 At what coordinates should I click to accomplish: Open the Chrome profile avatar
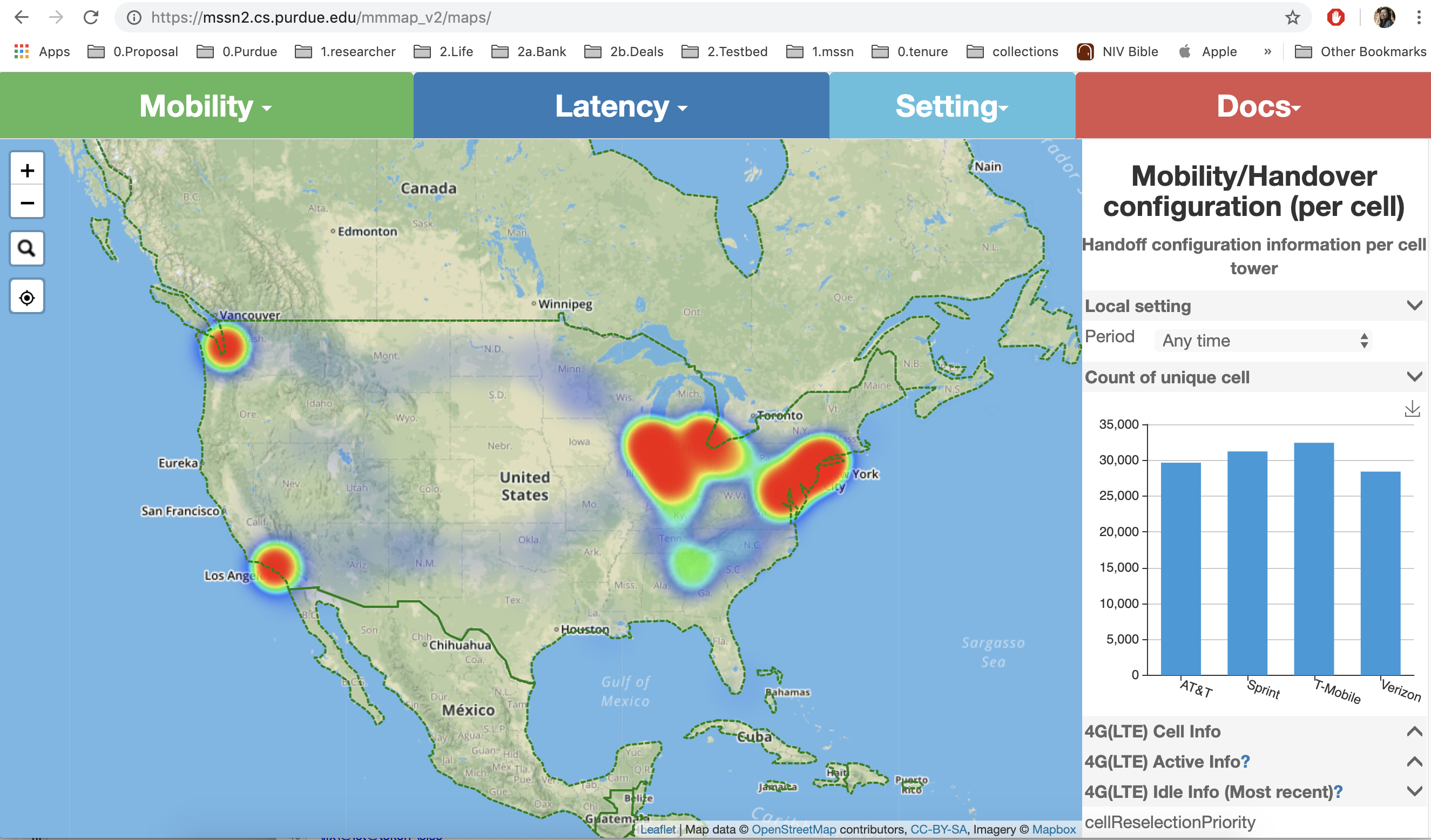(x=1384, y=18)
